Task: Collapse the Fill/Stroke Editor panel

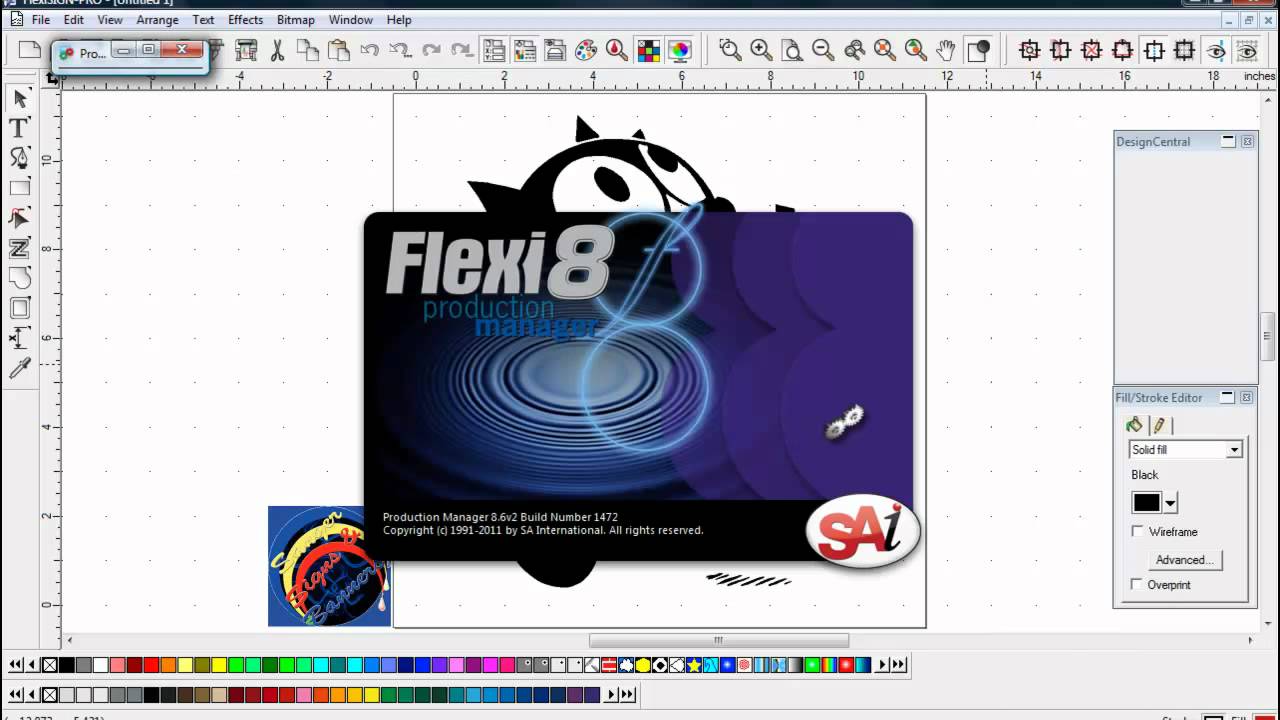Action: click(x=1226, y=397)
